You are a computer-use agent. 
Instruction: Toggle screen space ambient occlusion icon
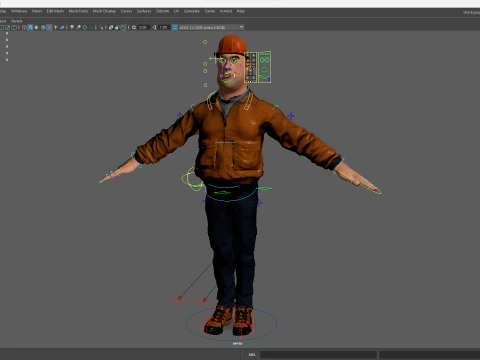point(72,27)
